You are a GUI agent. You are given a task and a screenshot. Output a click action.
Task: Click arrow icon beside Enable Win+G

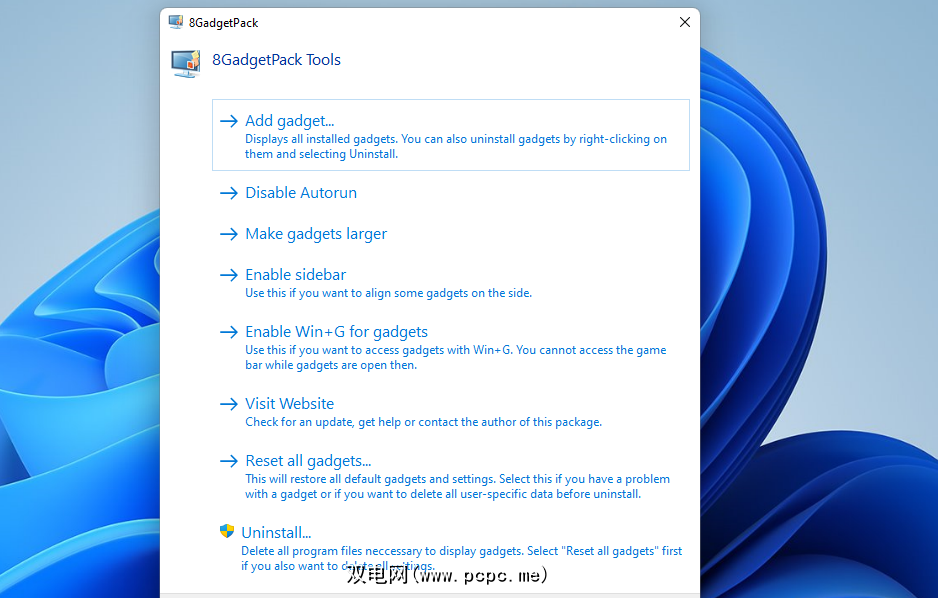(229, 332)
